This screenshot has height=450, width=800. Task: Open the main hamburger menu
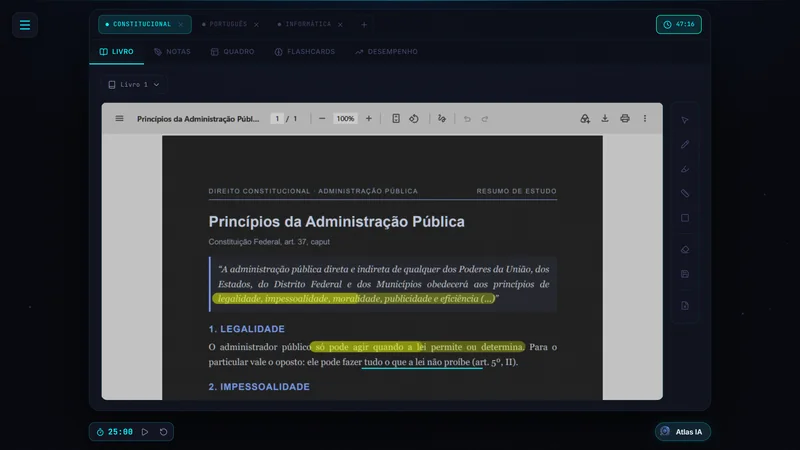24,24
